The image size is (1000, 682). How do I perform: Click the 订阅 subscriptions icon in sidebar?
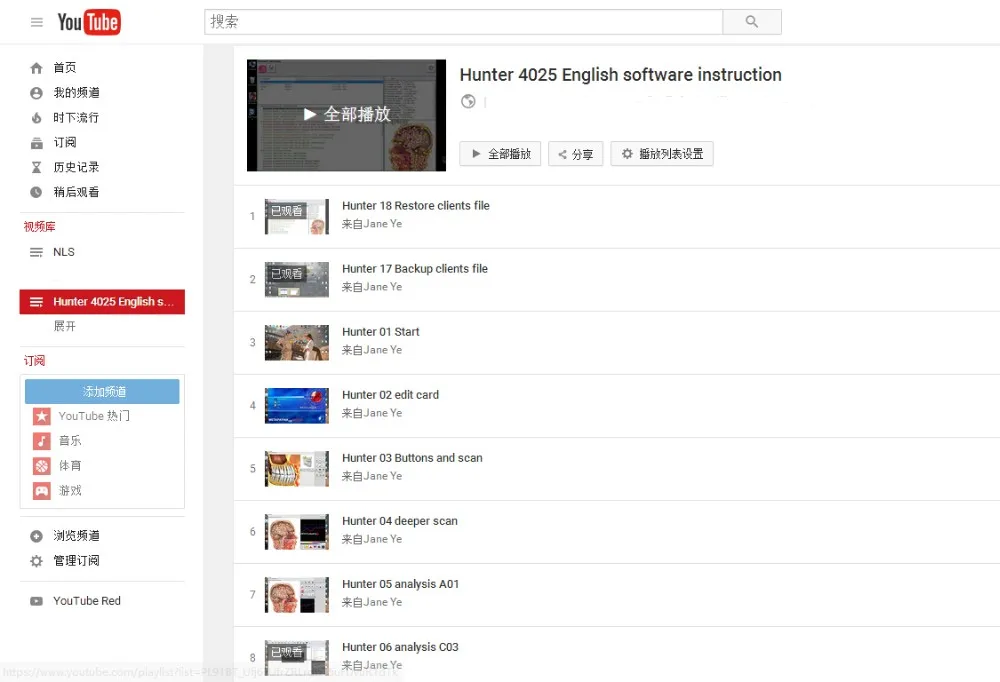tap(37, 143)
